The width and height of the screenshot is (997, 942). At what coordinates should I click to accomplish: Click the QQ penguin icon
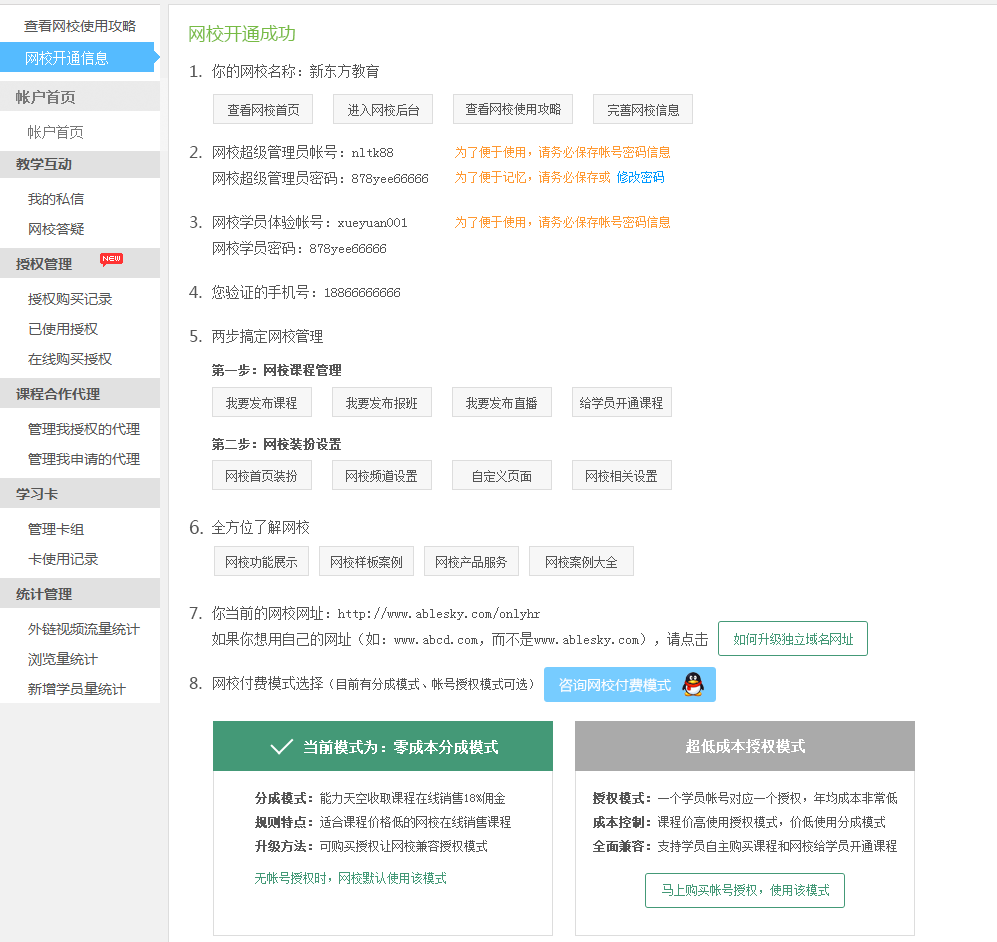click(x=693, y=685)
